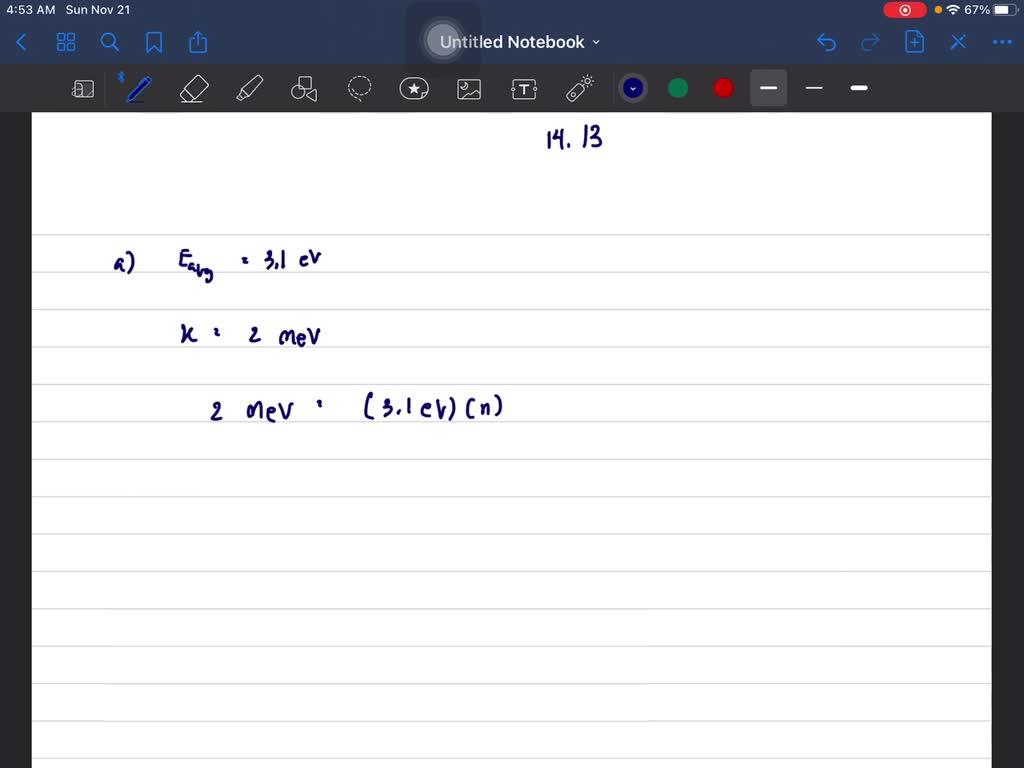This screenshot has width=1024, height=768.
Task: Select the Lasso selection tool
Action: coord(359,88)
